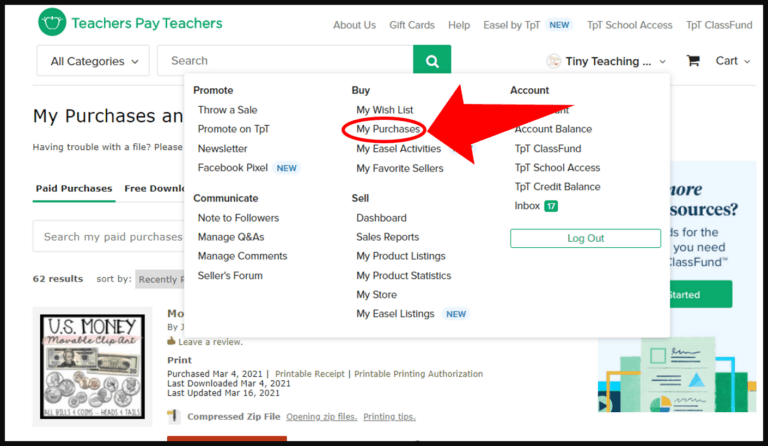Click TpT School Access in the top navigation
The width and height of the screenshot is (768, 446).
(x=629, y=25)
